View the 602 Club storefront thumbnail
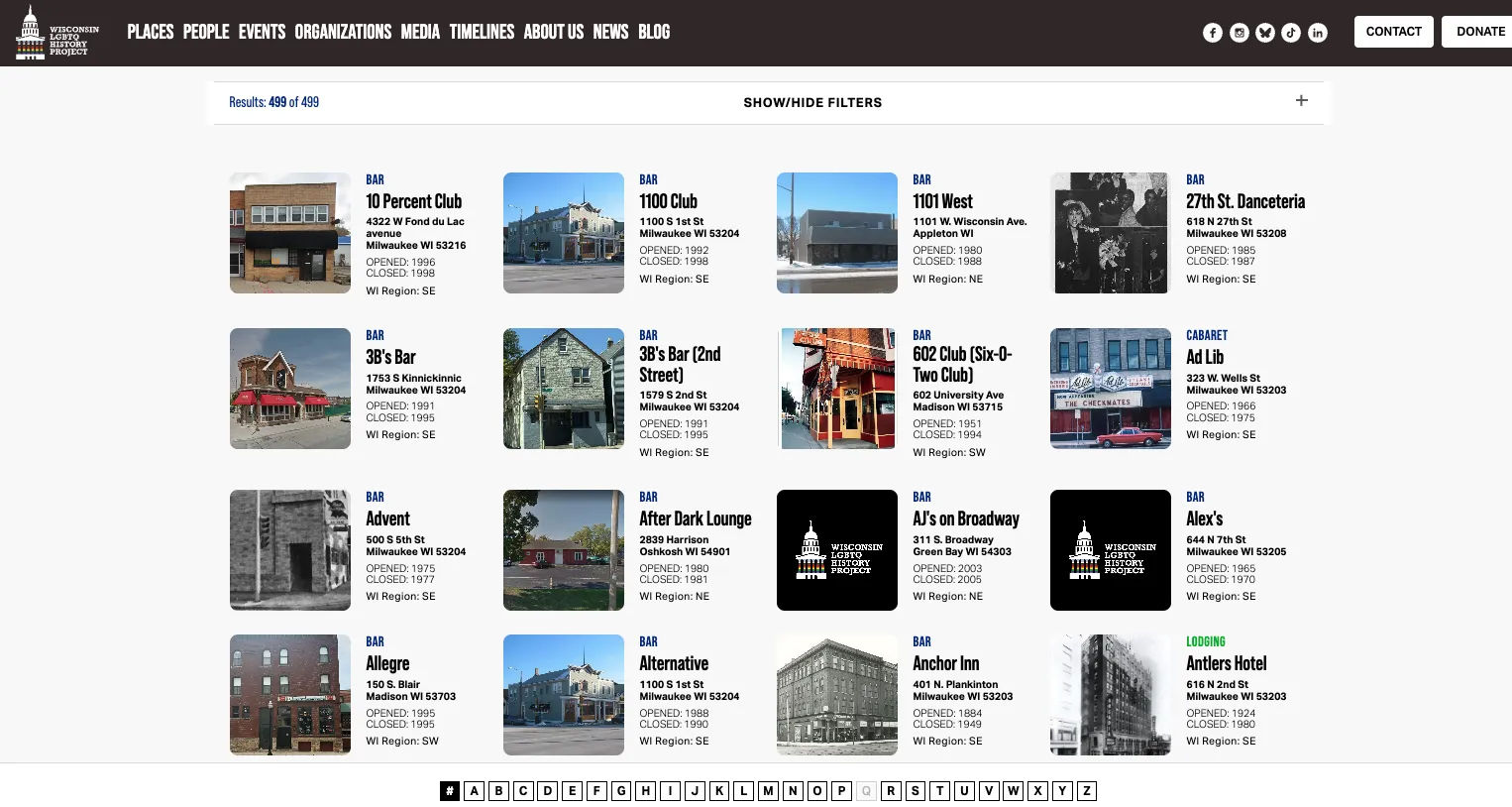 click(x=837, y=389)
